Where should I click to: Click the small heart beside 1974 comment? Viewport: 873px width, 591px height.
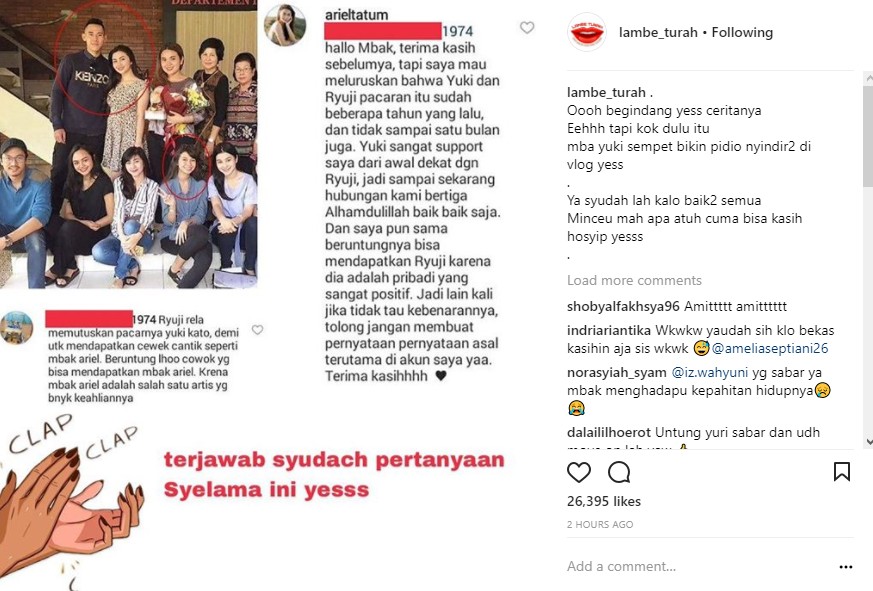tap(257, 330)
